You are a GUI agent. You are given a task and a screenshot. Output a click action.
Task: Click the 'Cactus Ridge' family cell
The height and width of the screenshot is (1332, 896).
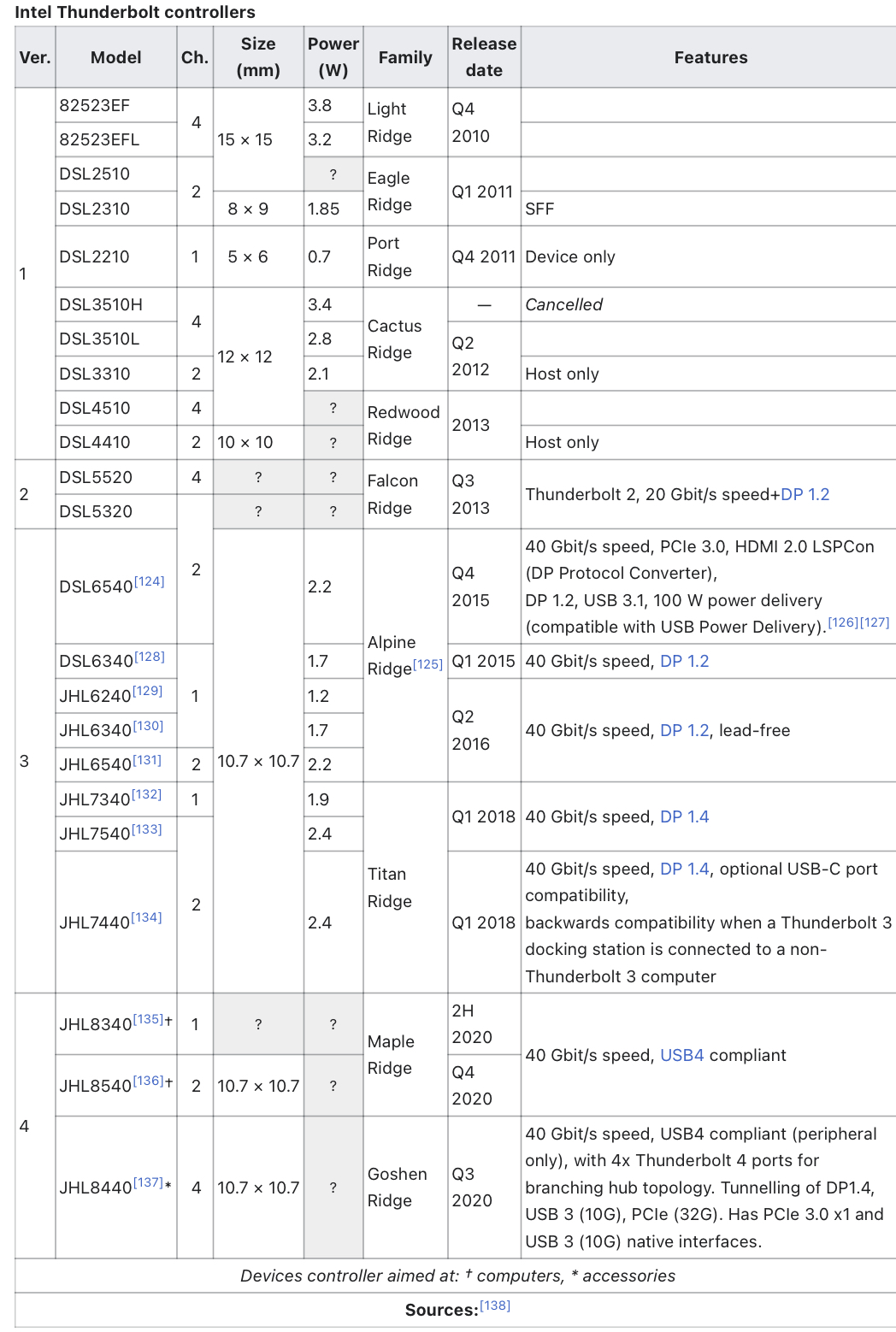tap(405, 339)
